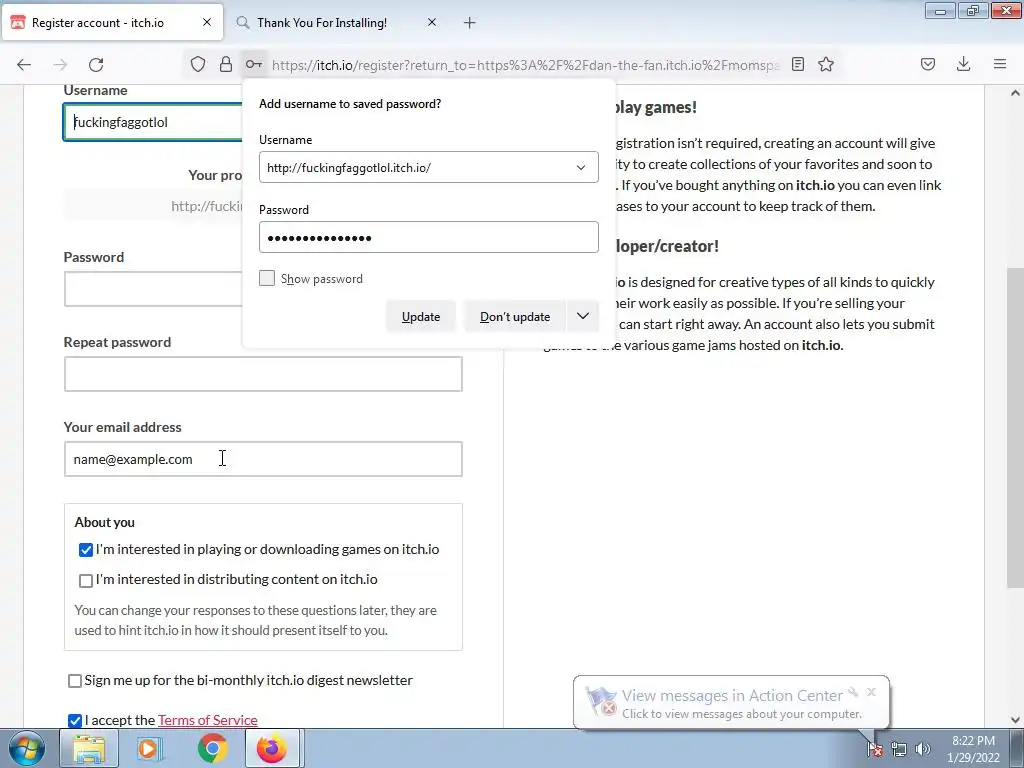
Task: Select the Register account - itch.io tab
Action: click(97, 23)
